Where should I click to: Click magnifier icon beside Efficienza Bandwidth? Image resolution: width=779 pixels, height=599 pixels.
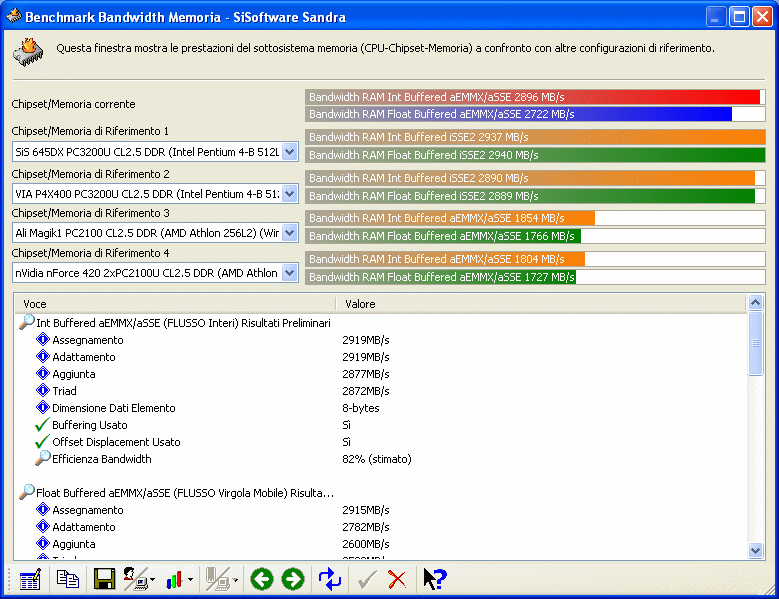pos(43,458)
